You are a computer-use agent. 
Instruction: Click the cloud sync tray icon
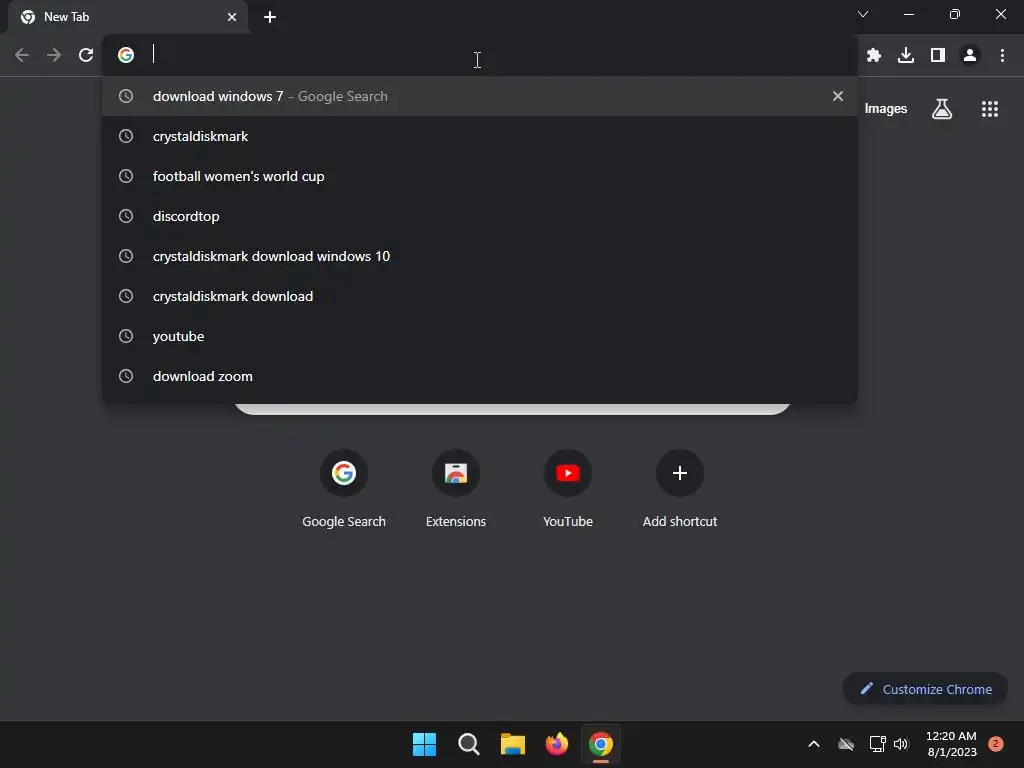(846, 744)
